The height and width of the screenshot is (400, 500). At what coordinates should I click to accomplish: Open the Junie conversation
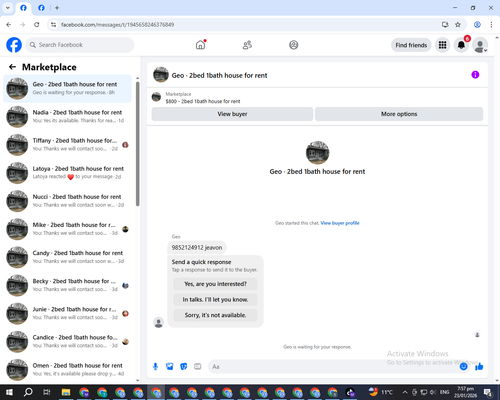pos(68,313)
